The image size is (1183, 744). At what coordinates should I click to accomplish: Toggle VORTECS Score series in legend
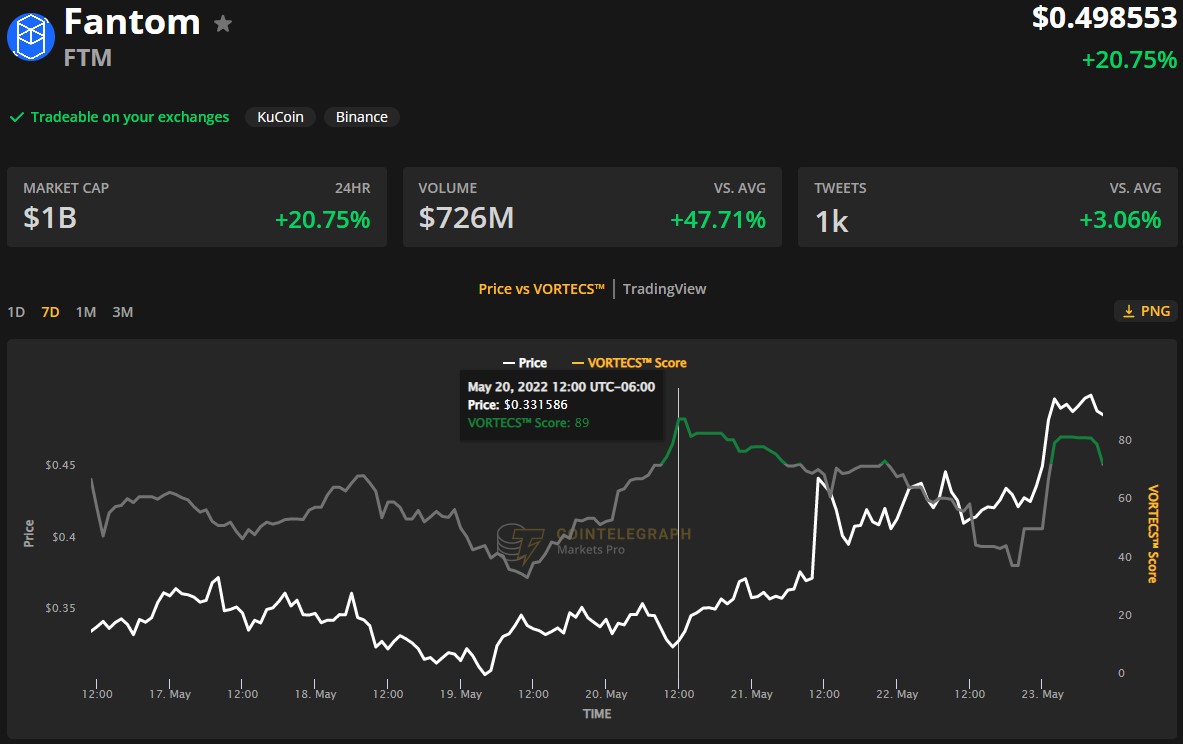pyautogui.click(x=629, y=363)
